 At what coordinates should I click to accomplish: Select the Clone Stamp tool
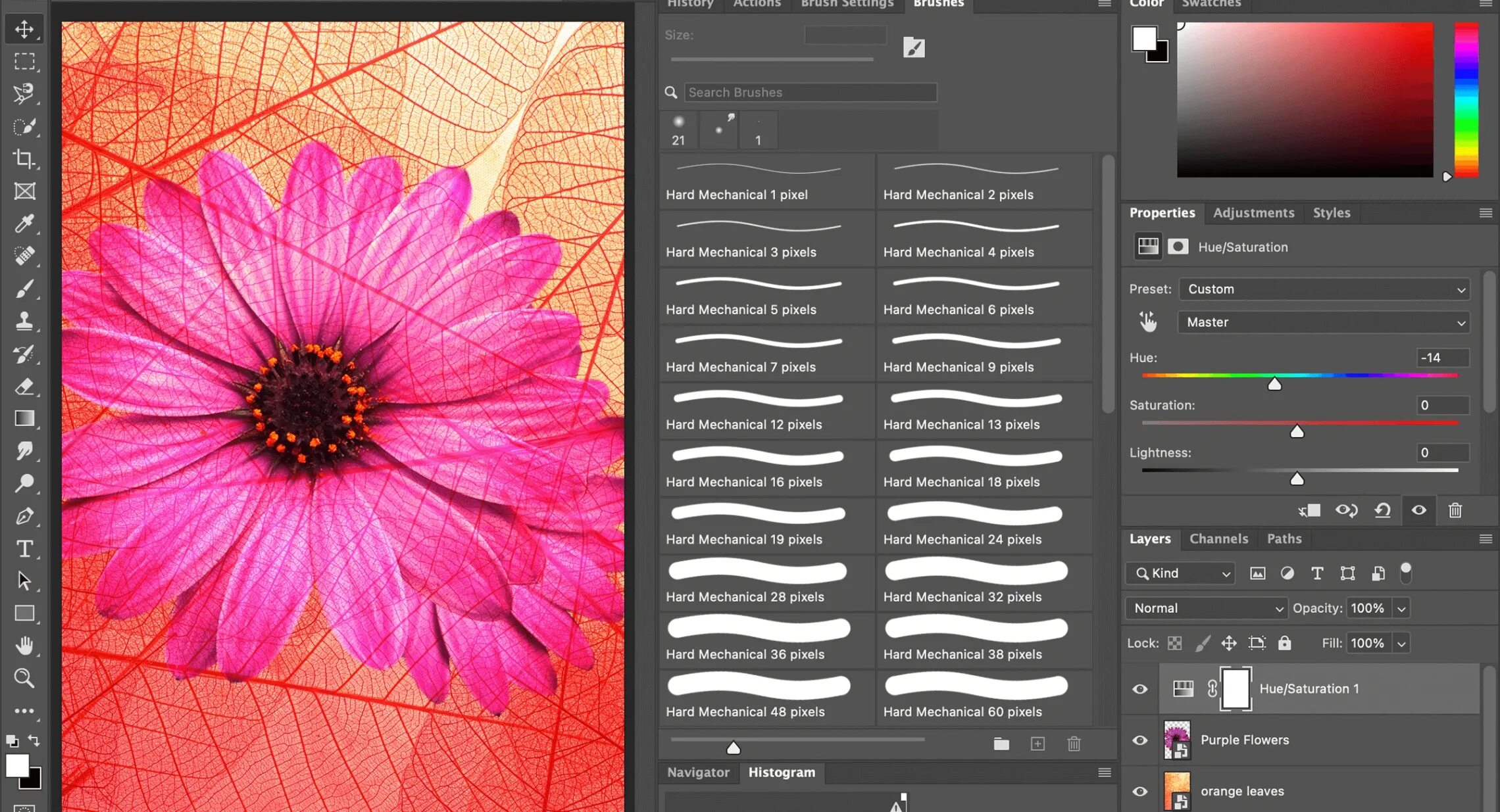24,321
